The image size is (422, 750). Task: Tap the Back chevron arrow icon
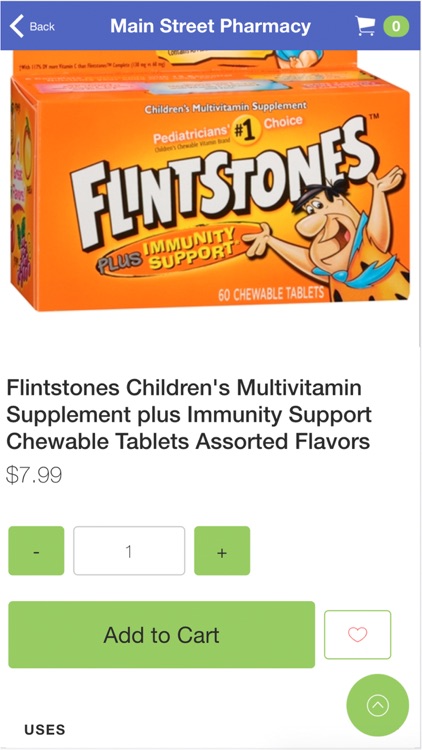16,26
